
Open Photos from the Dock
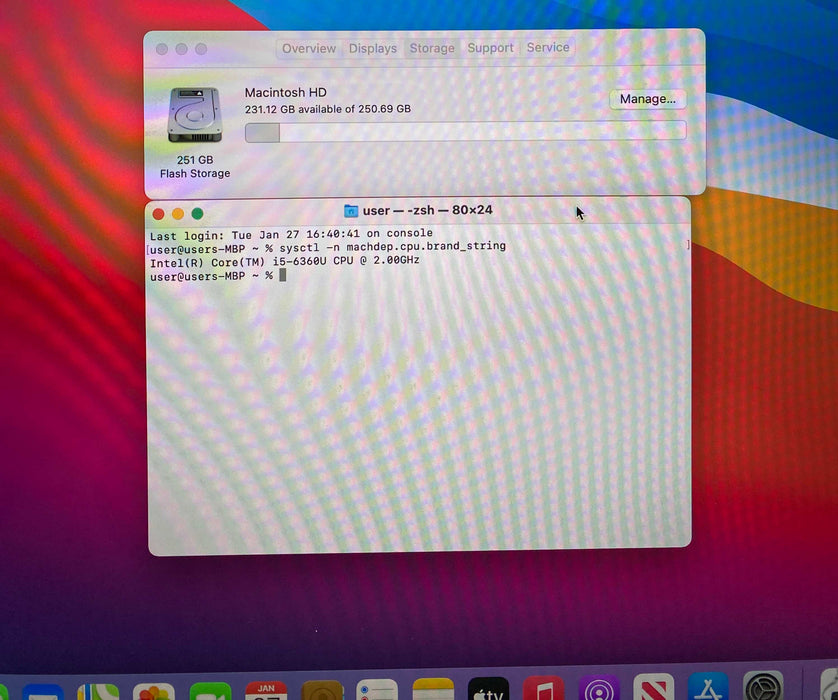[x=154, y=691]
